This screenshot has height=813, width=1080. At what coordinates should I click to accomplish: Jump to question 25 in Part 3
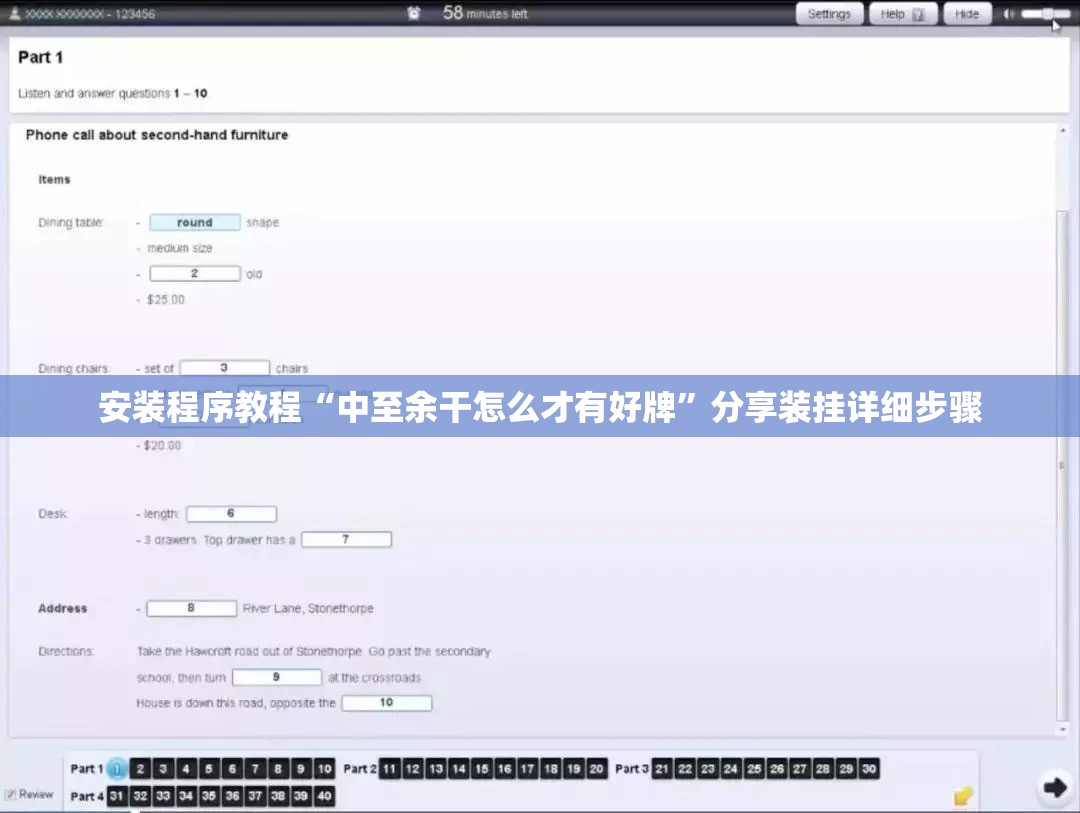[x=754, y=769]
